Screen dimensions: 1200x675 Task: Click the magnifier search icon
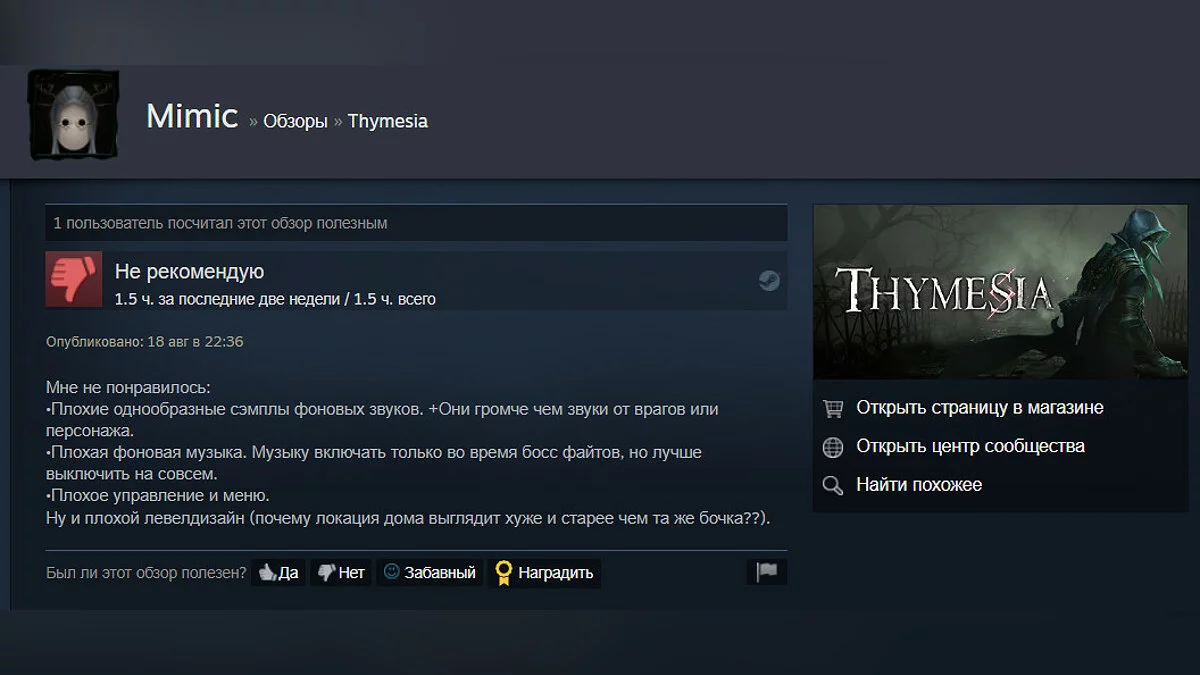pyautogui.click(x=832, y=486)
